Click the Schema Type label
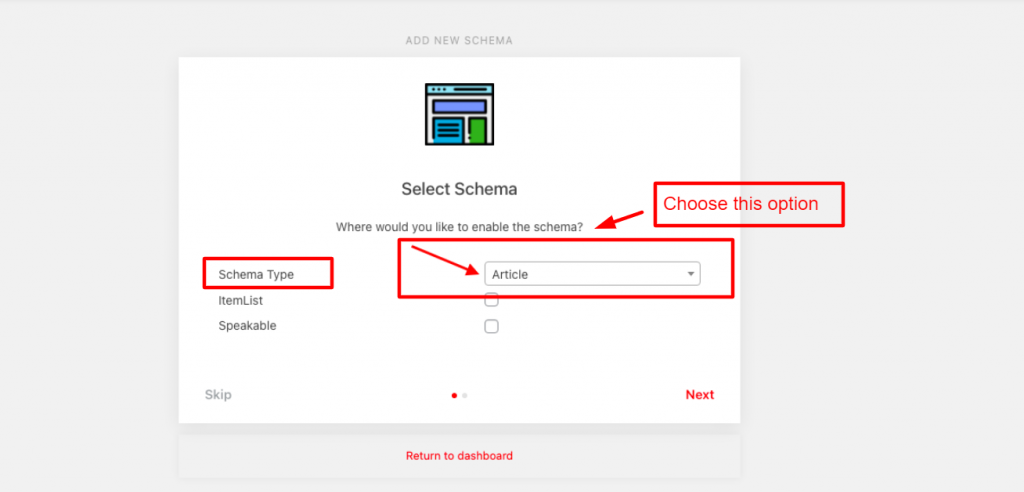This screenshot has width=1024, height=492. (x=257, y=274)
